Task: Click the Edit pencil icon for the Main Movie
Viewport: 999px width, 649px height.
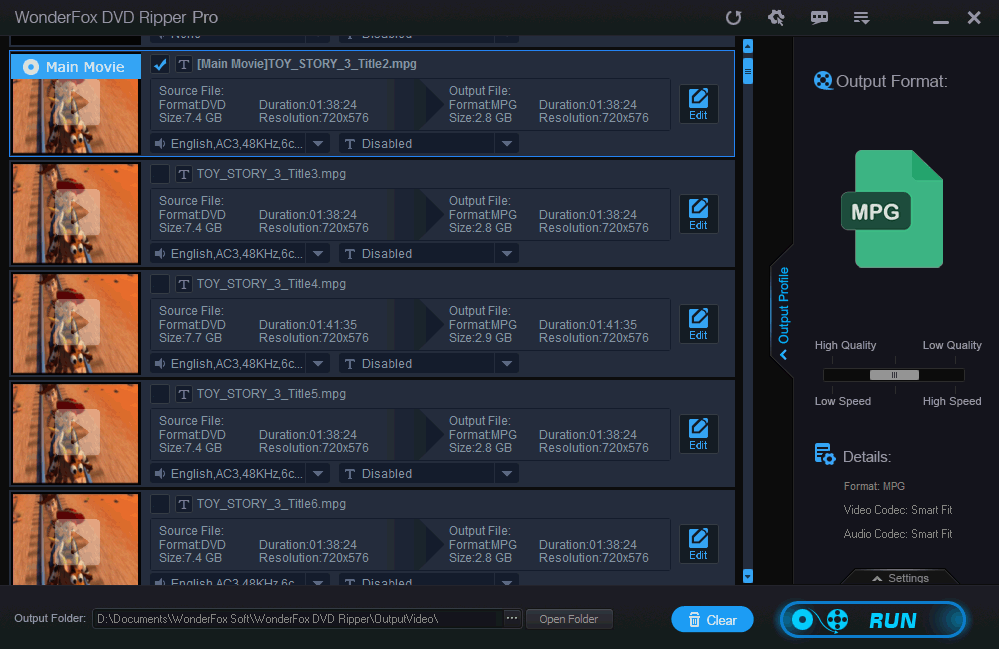Action: tap(698, 103)
